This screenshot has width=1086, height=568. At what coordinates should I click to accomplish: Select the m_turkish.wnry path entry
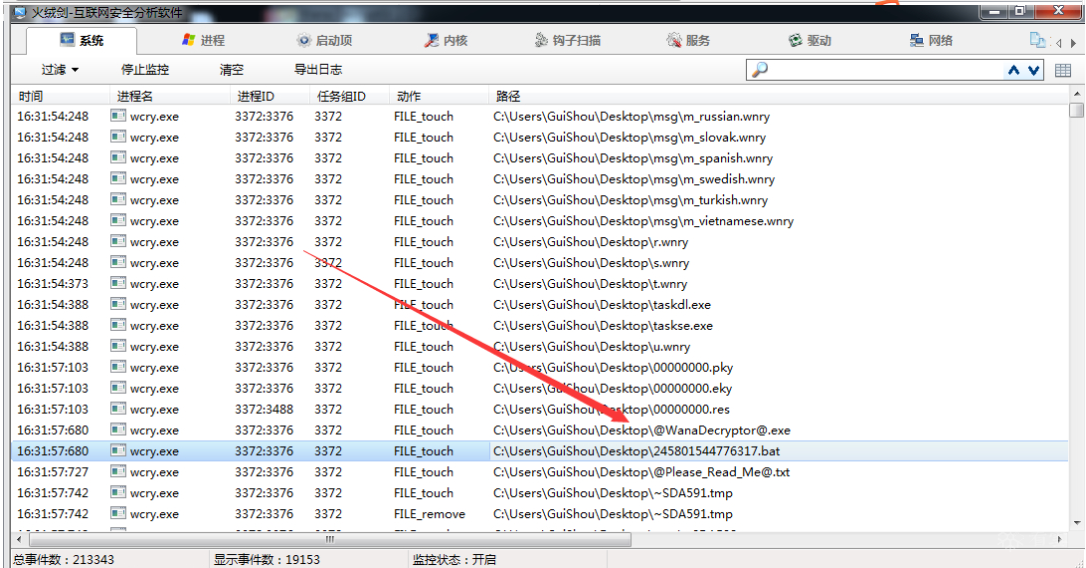(x=630, y=200)
